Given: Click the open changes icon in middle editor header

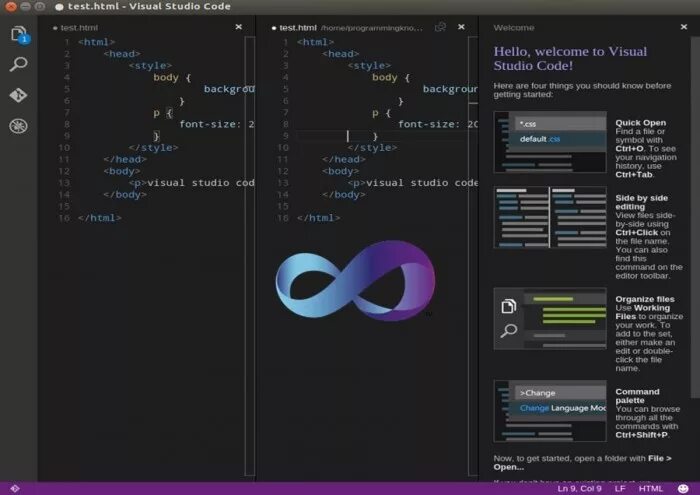Looking at the screenshot, I should [x=440, y=27].
